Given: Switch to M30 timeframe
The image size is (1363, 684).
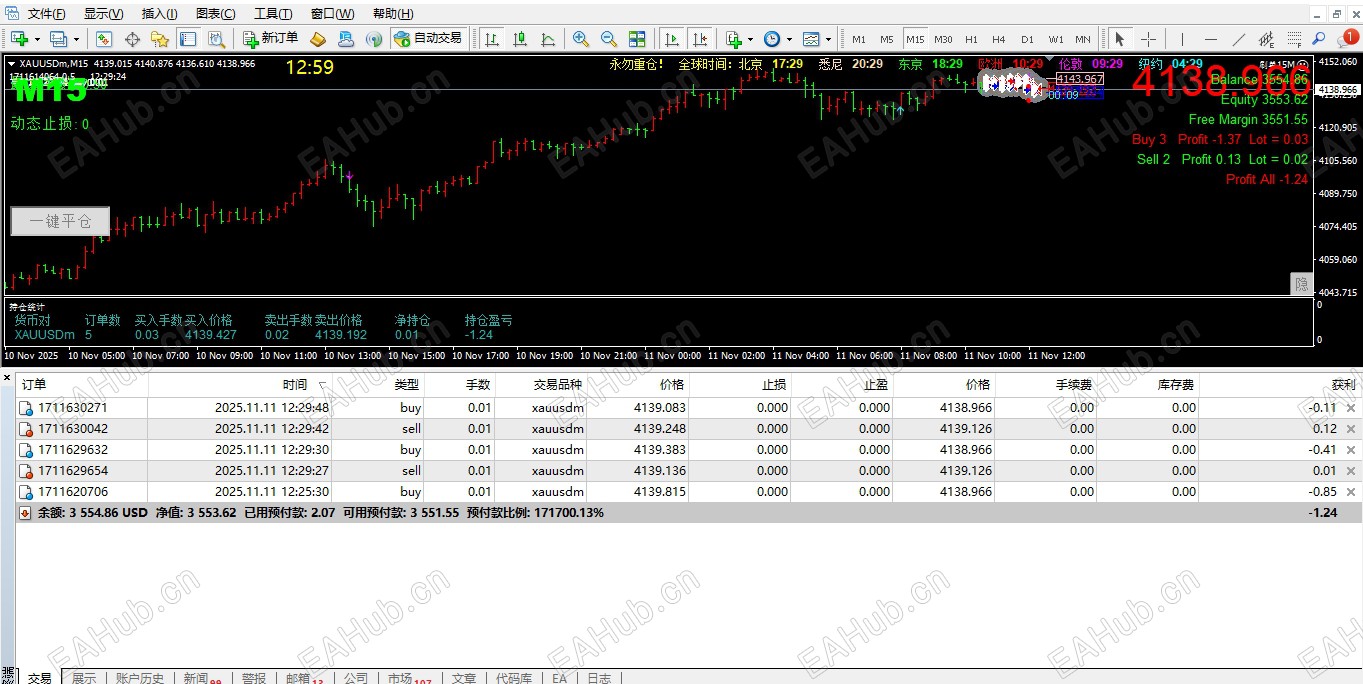Looking at the screenshot, I should [943, 39].
